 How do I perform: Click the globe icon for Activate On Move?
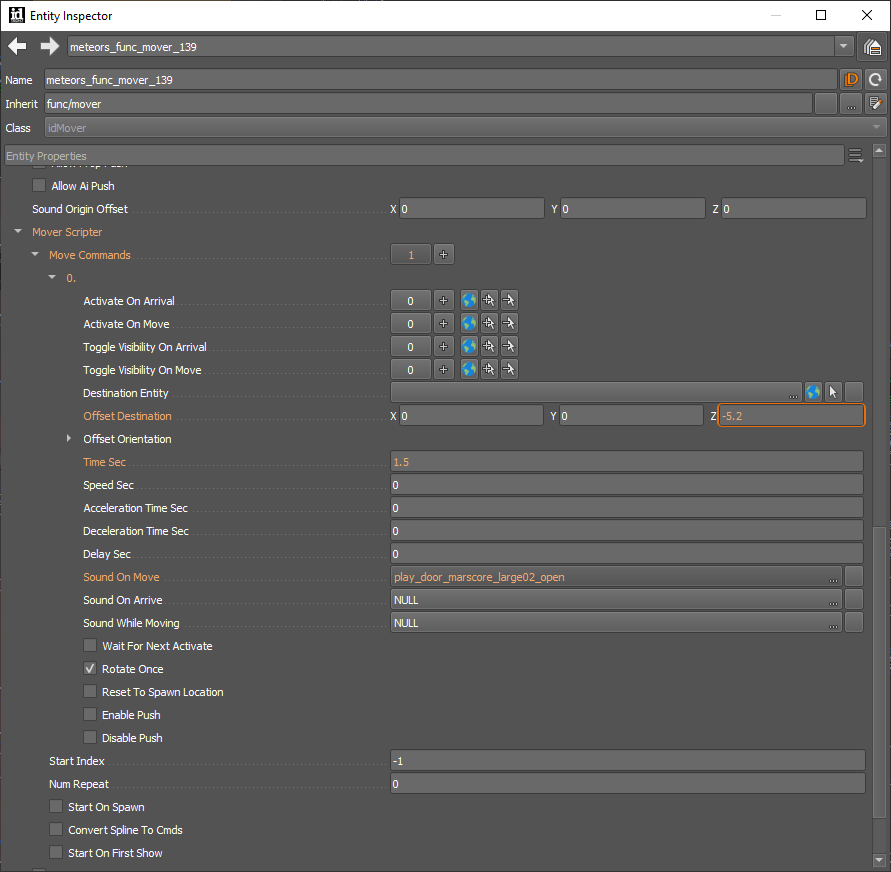(x=469, y=324)
